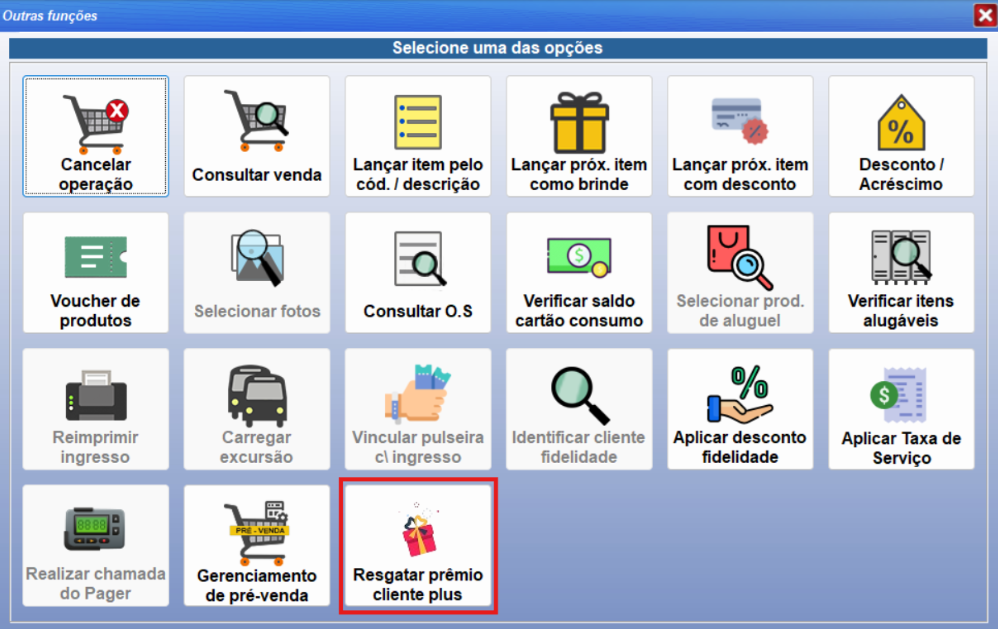This screenshot has width=998, height=629.
Task: Click Identificar cliente fidelidade tile
Action: point(579,409)
